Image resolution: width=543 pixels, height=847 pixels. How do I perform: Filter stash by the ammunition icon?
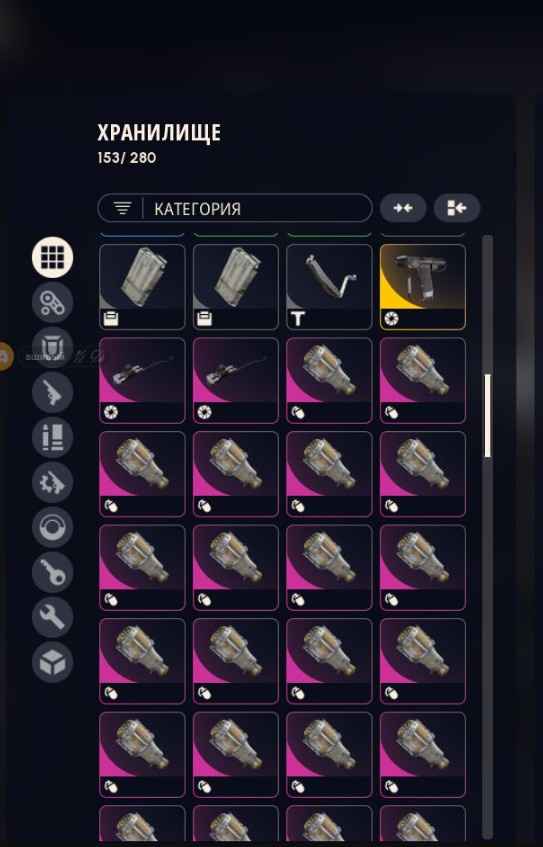[52, 436]
